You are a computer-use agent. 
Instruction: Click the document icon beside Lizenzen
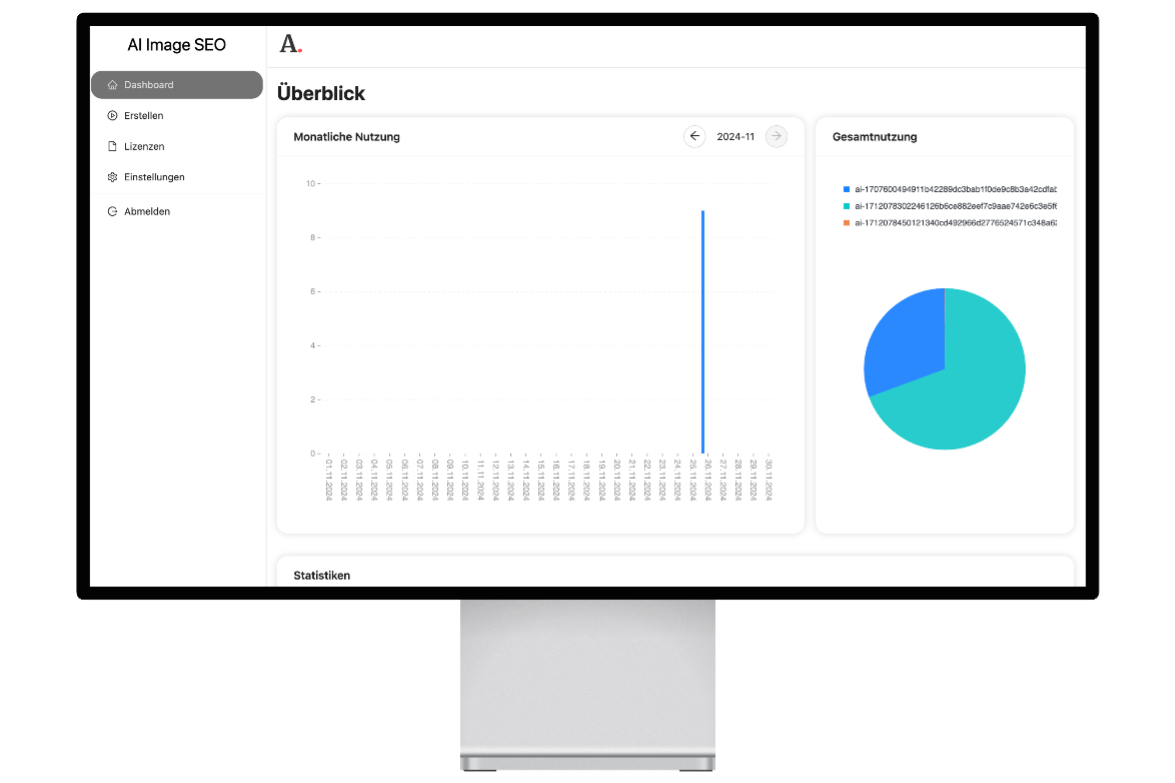[x=113, y=147]
